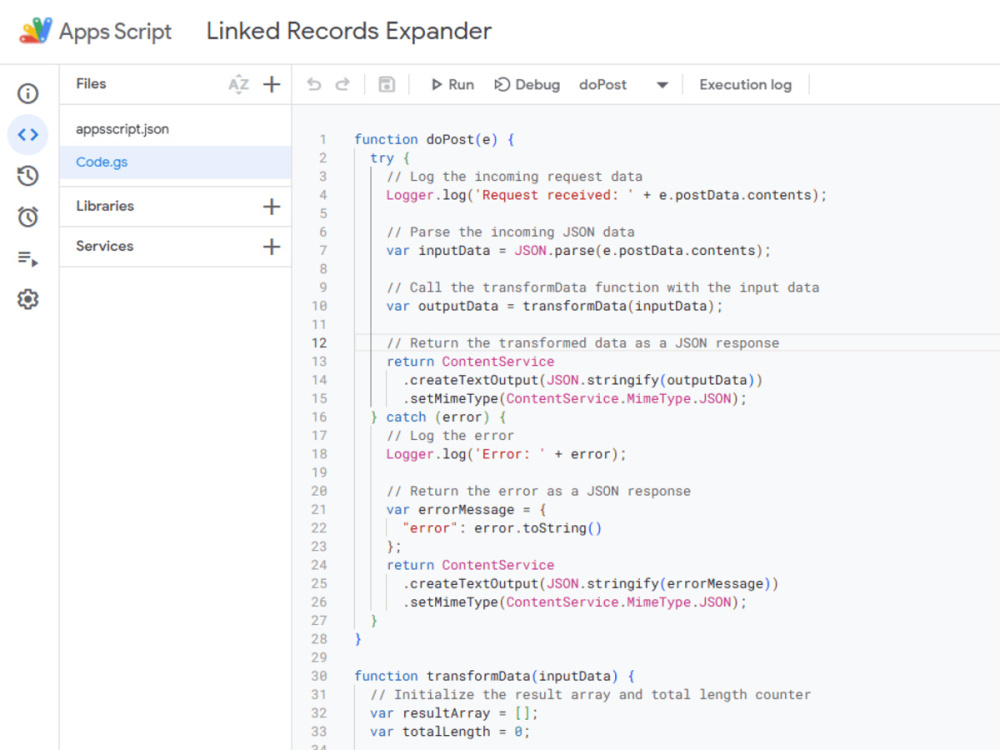
Task: Run the selected function
Action: (x=453, y=84)
